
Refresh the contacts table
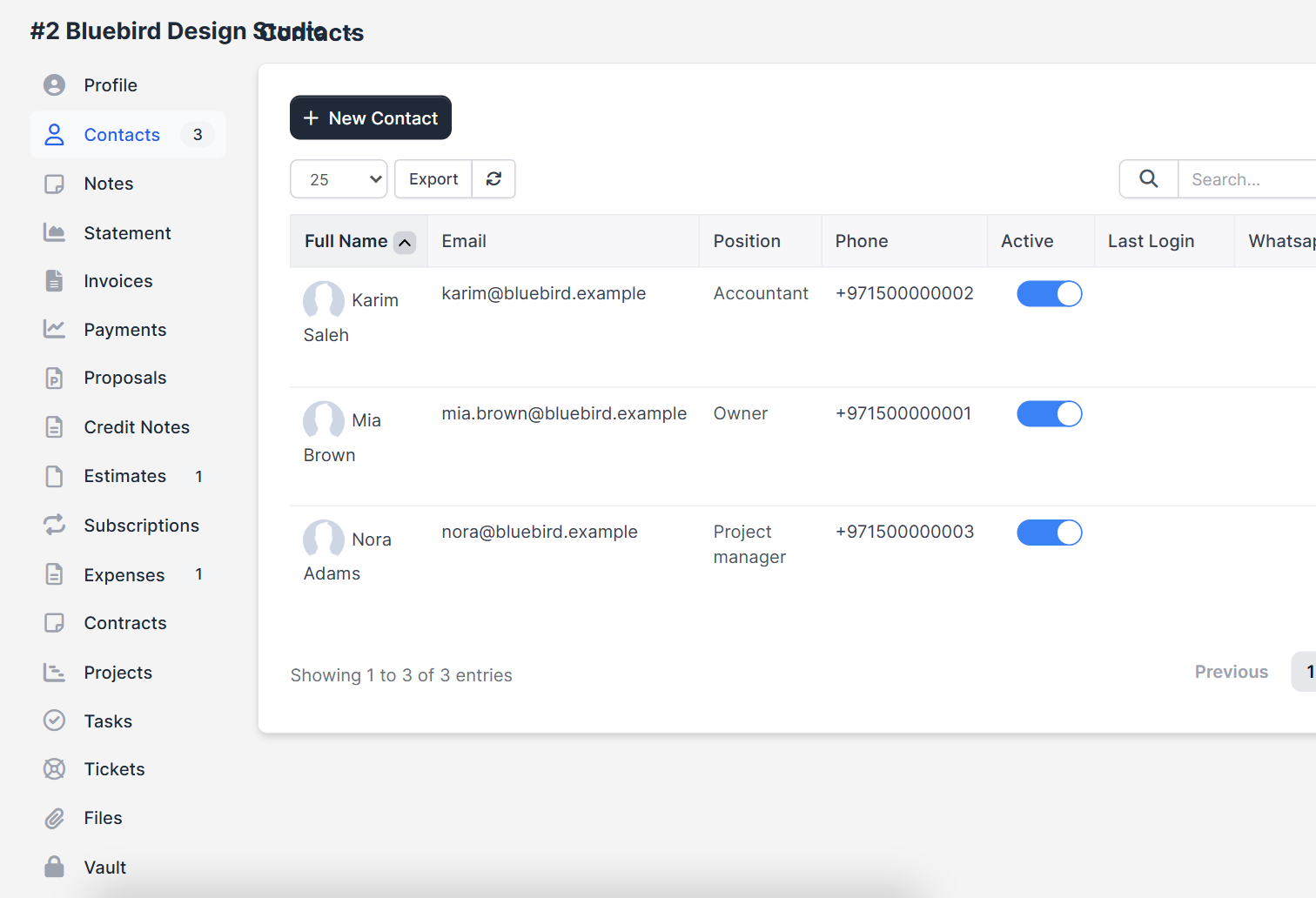pos(493,178)
